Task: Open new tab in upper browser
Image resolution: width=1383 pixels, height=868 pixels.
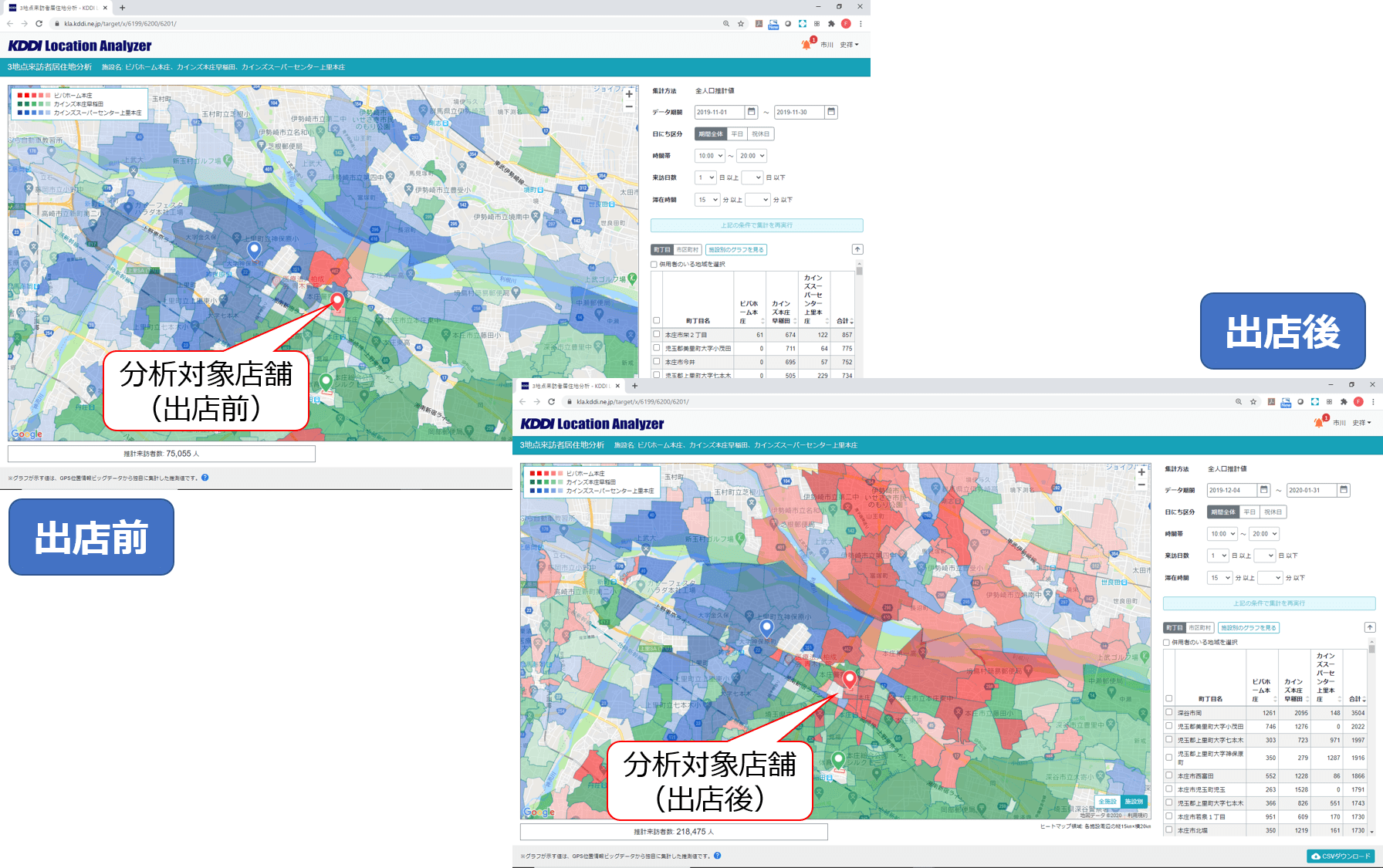Action: [x=122, y=8]
